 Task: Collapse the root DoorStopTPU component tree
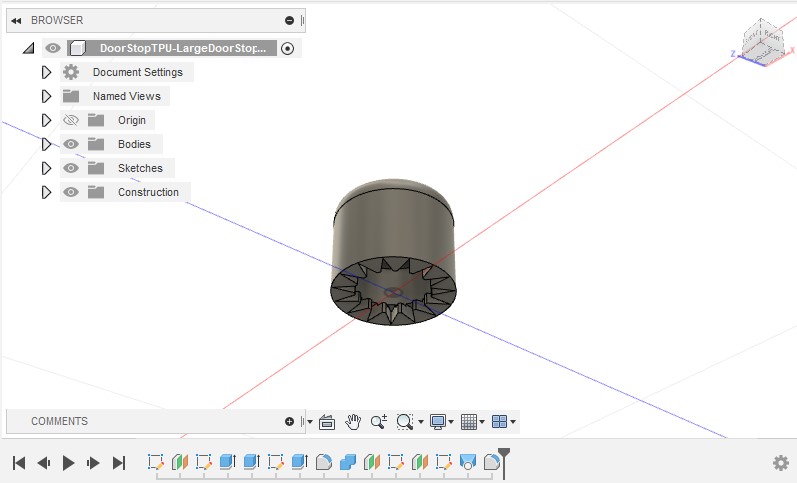28,48
